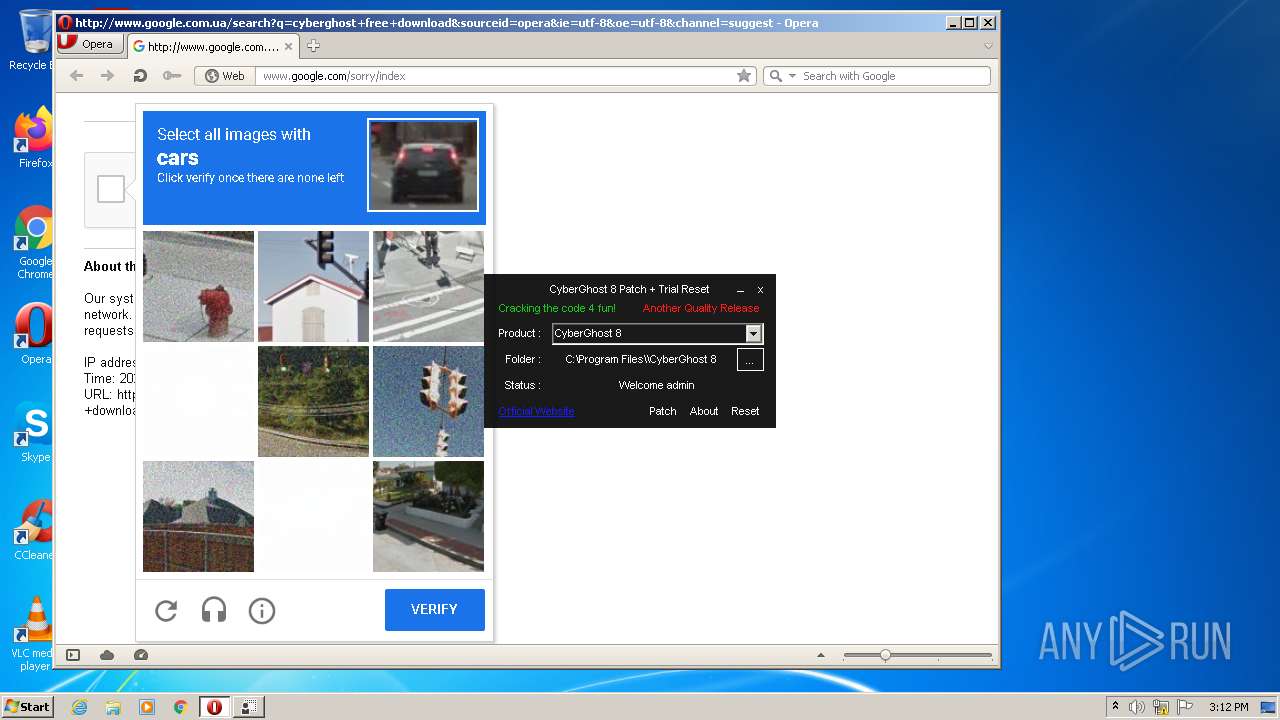The width and height of the screenshot is (1280, 720).
Task: Click the Opera Link cloud icon
Action: [107, 655]
